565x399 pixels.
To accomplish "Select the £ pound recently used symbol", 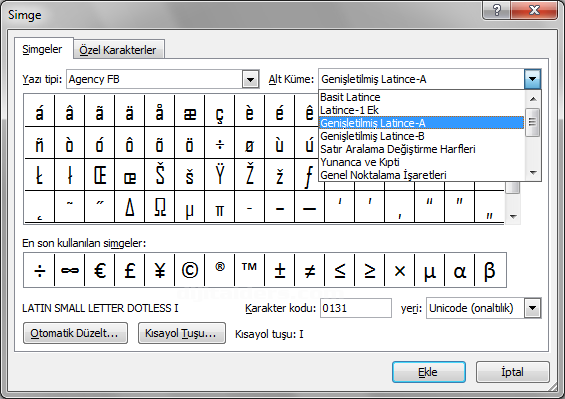I will [x=129, y=270].
